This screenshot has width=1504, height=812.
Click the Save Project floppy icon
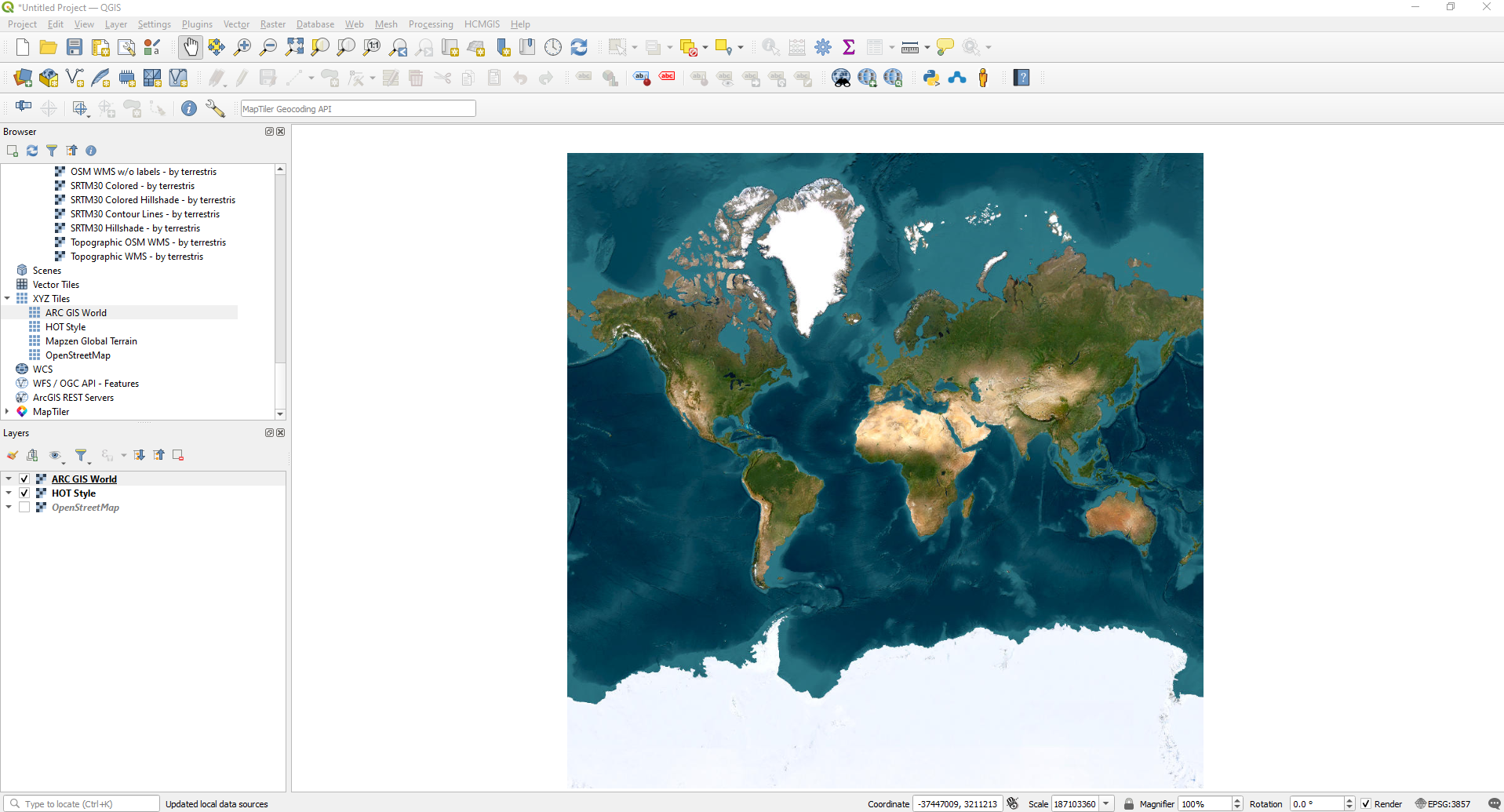75,47
